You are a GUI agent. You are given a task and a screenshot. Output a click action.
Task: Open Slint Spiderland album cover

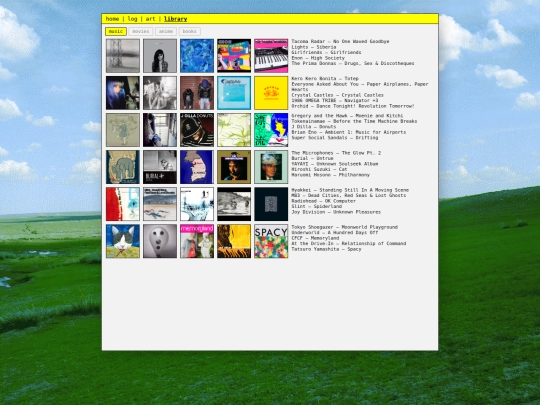pos(234,204)
